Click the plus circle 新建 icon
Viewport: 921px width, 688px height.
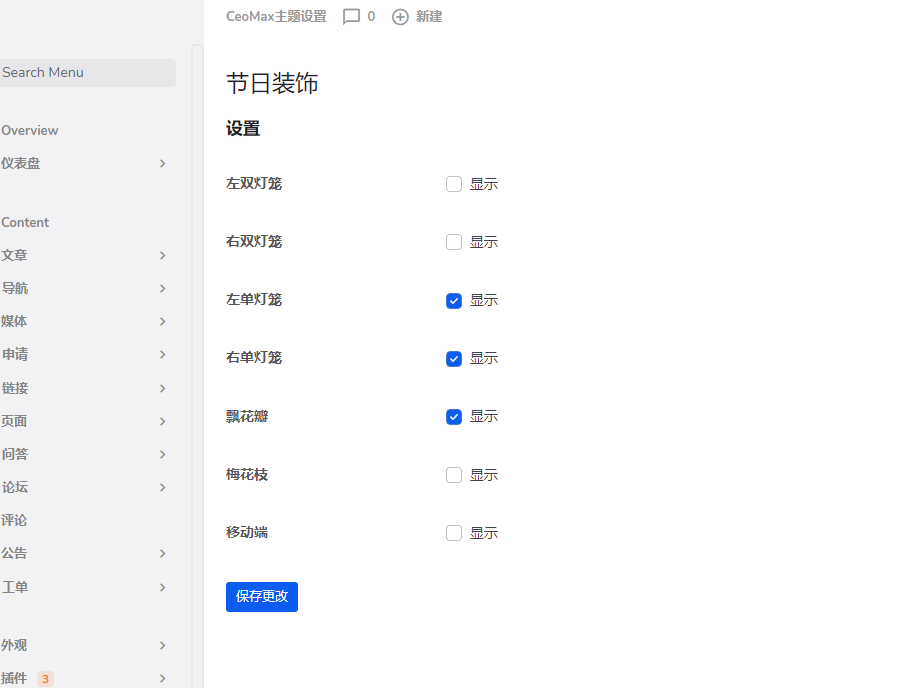coord(400,17)
